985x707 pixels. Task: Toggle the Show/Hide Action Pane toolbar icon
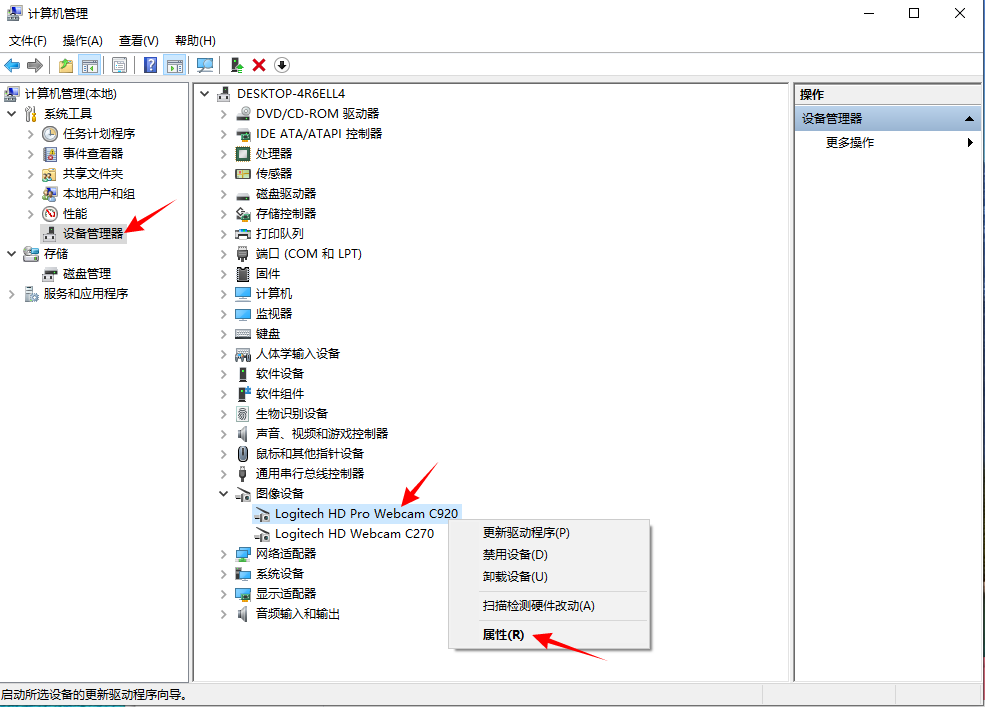pyautogui.click(x=175, y=65)
